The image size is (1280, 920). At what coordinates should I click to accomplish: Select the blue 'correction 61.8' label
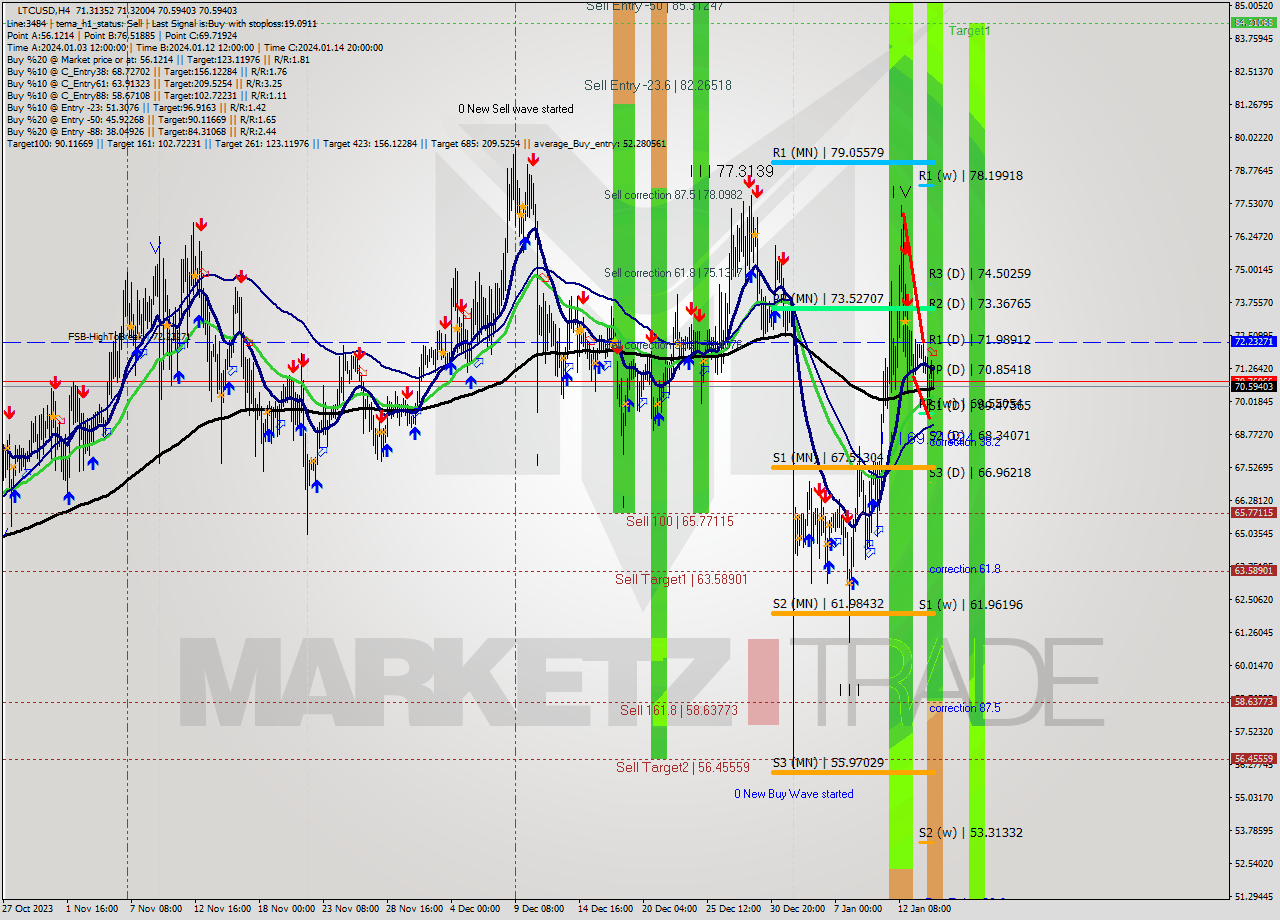coord(964,569)
